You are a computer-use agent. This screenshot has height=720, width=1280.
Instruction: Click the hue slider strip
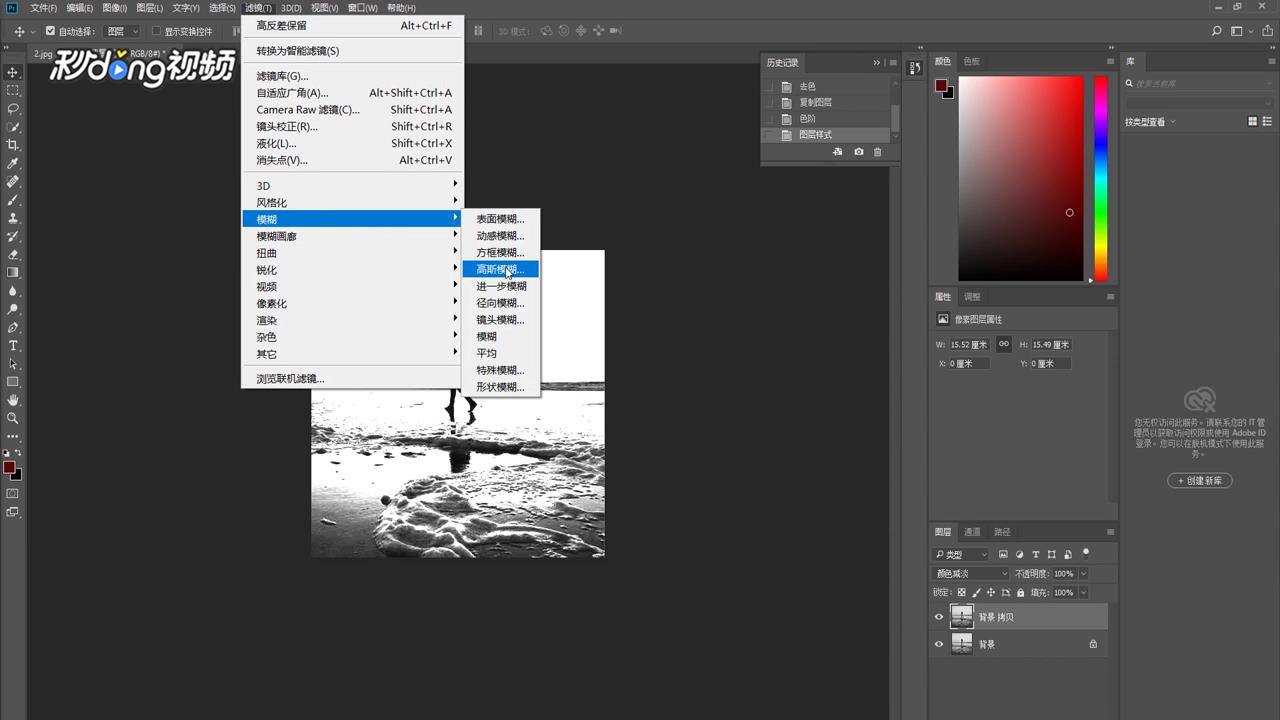click(1100, 179)
